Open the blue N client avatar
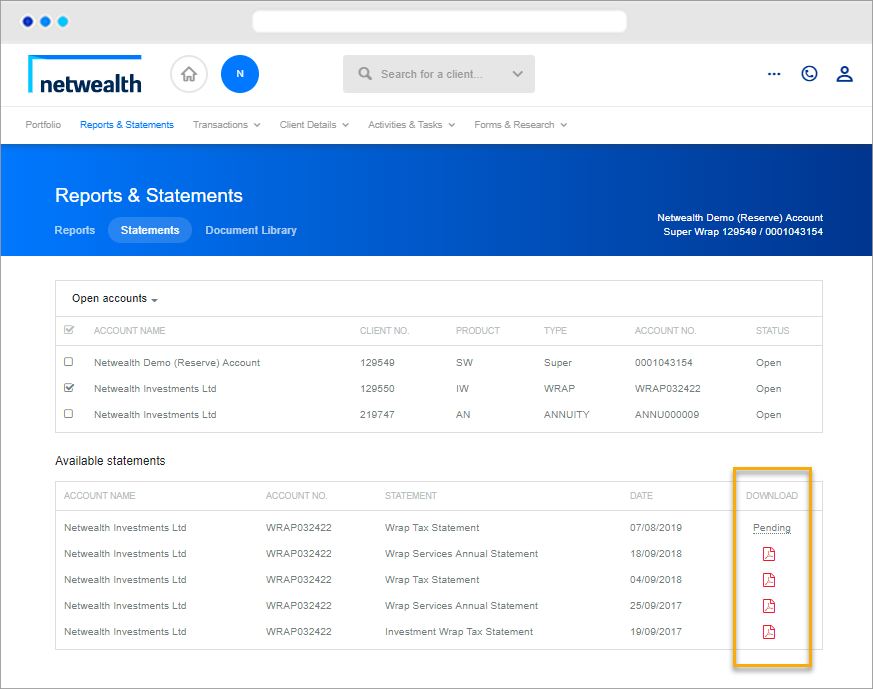 click(240, 74)
